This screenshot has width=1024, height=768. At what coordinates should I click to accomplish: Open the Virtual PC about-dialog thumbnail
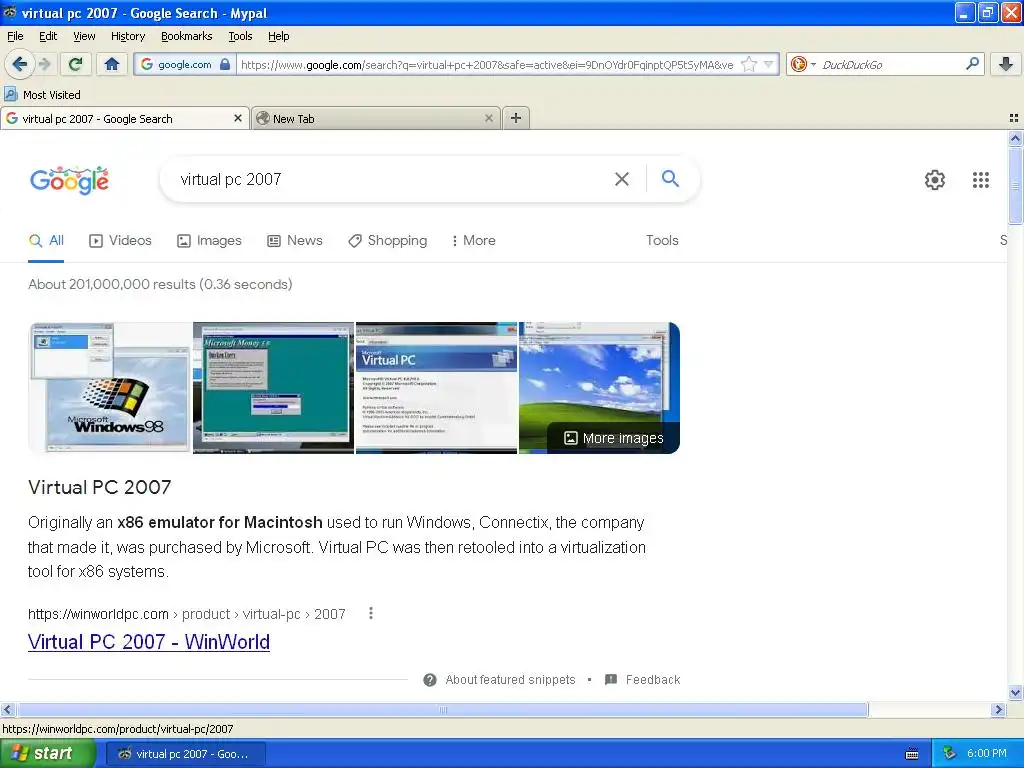(x=436, y=387)
